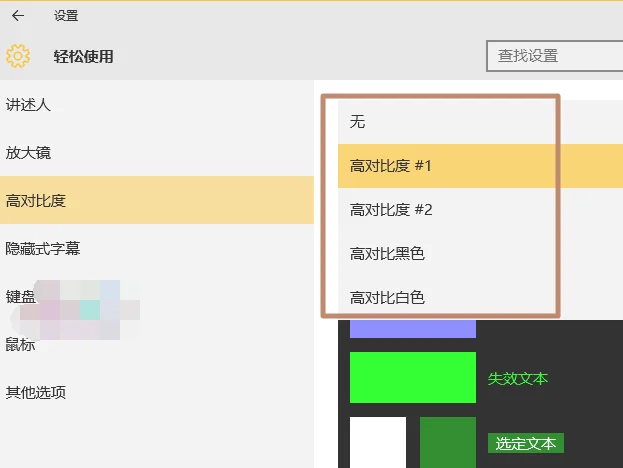623x468 pixels.
Task: Select 高对比度 #1 theme option
Action: click(447, 166)
